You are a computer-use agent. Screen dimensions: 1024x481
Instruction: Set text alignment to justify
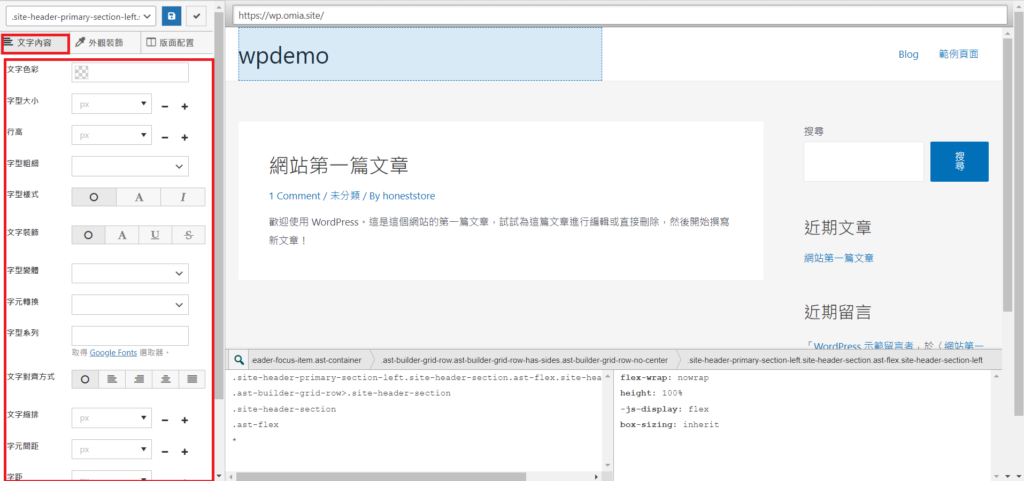[188, 379]
